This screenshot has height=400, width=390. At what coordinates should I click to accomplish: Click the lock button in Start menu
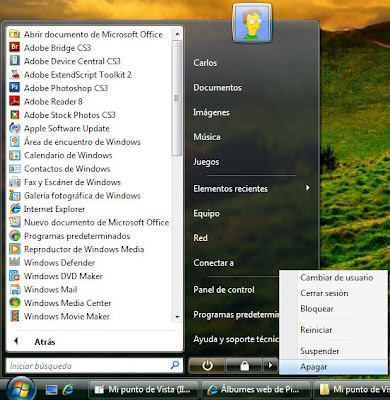(244, 366)
